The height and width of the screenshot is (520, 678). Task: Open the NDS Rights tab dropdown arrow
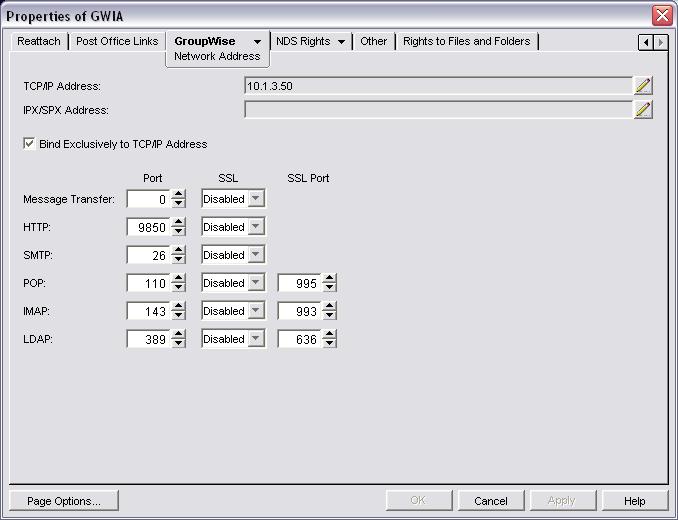coord(341,42)
